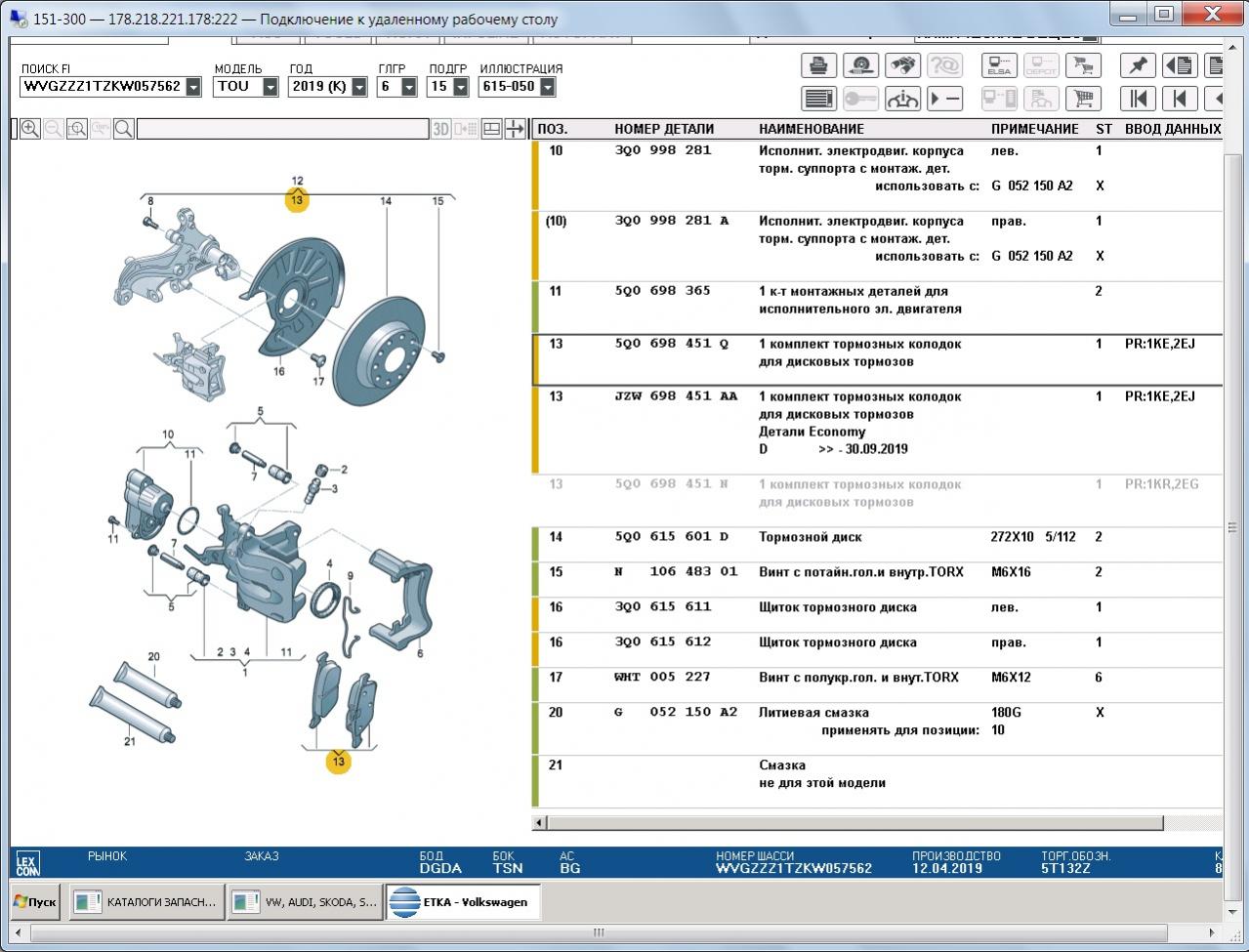Select part number 3Q0 615 612
The height and width of the screenshot is (952, 1249).
[x=663, y=642]
